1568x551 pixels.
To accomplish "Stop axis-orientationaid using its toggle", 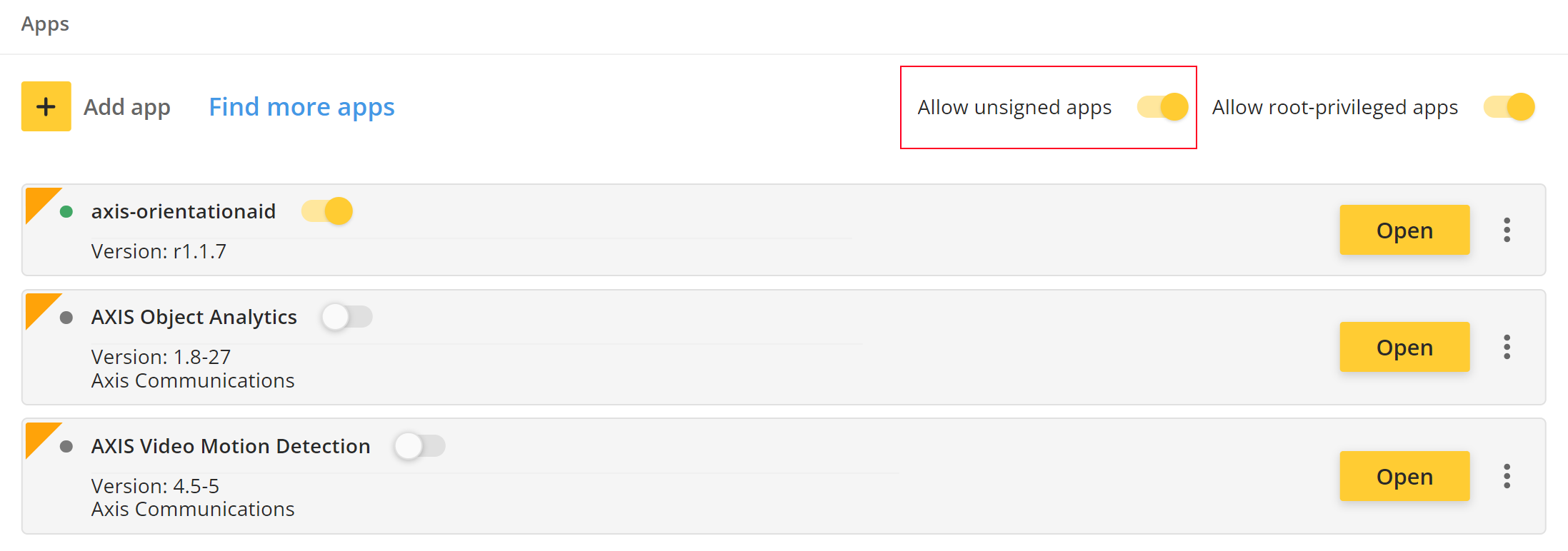I will click(327, 211).
